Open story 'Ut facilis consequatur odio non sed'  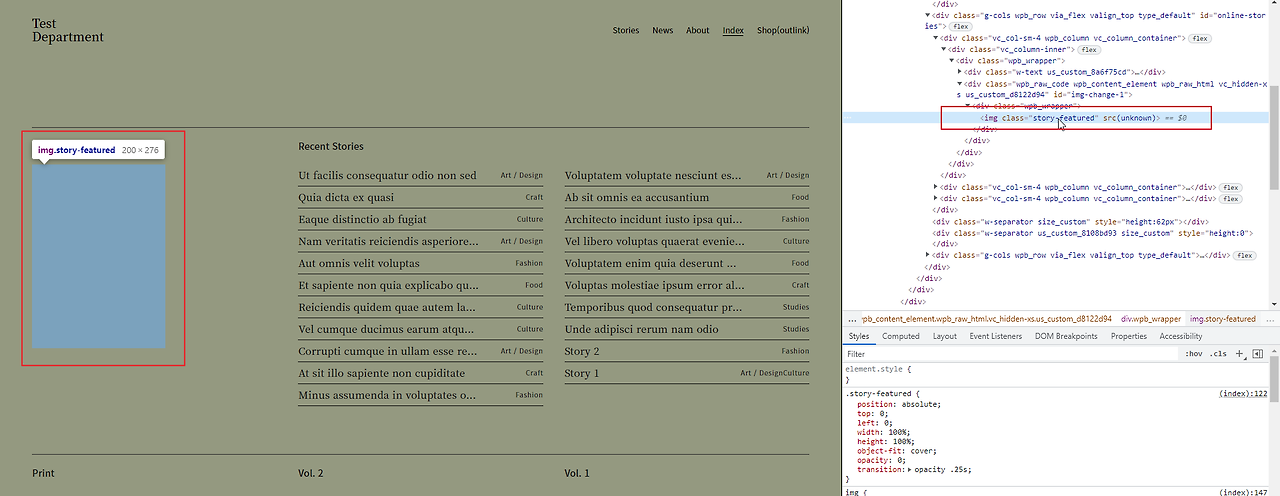coord(387,175)
